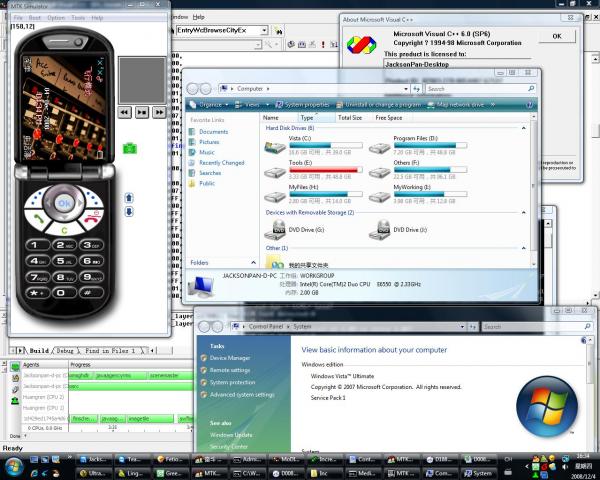The width and height of the screenshot is (600, 480).
Task: Click the Windows Start orb
Action: 14,467
